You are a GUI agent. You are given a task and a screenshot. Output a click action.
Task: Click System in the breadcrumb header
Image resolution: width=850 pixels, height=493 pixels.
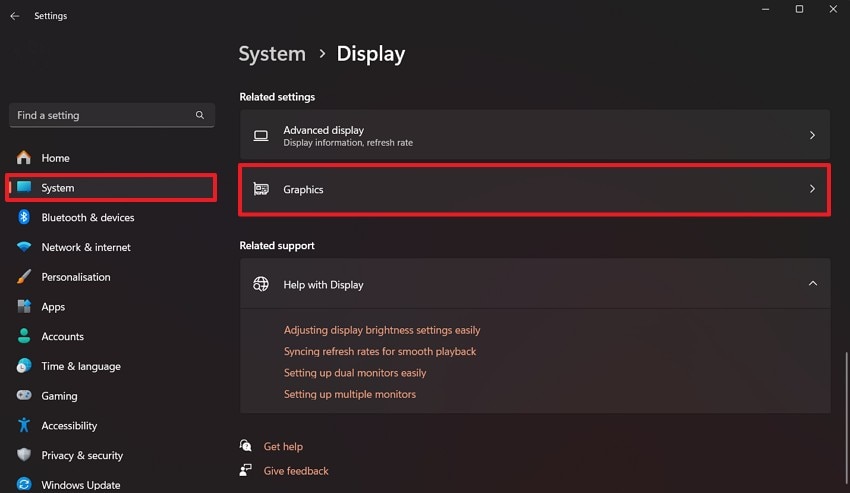(x=272, y=54)
